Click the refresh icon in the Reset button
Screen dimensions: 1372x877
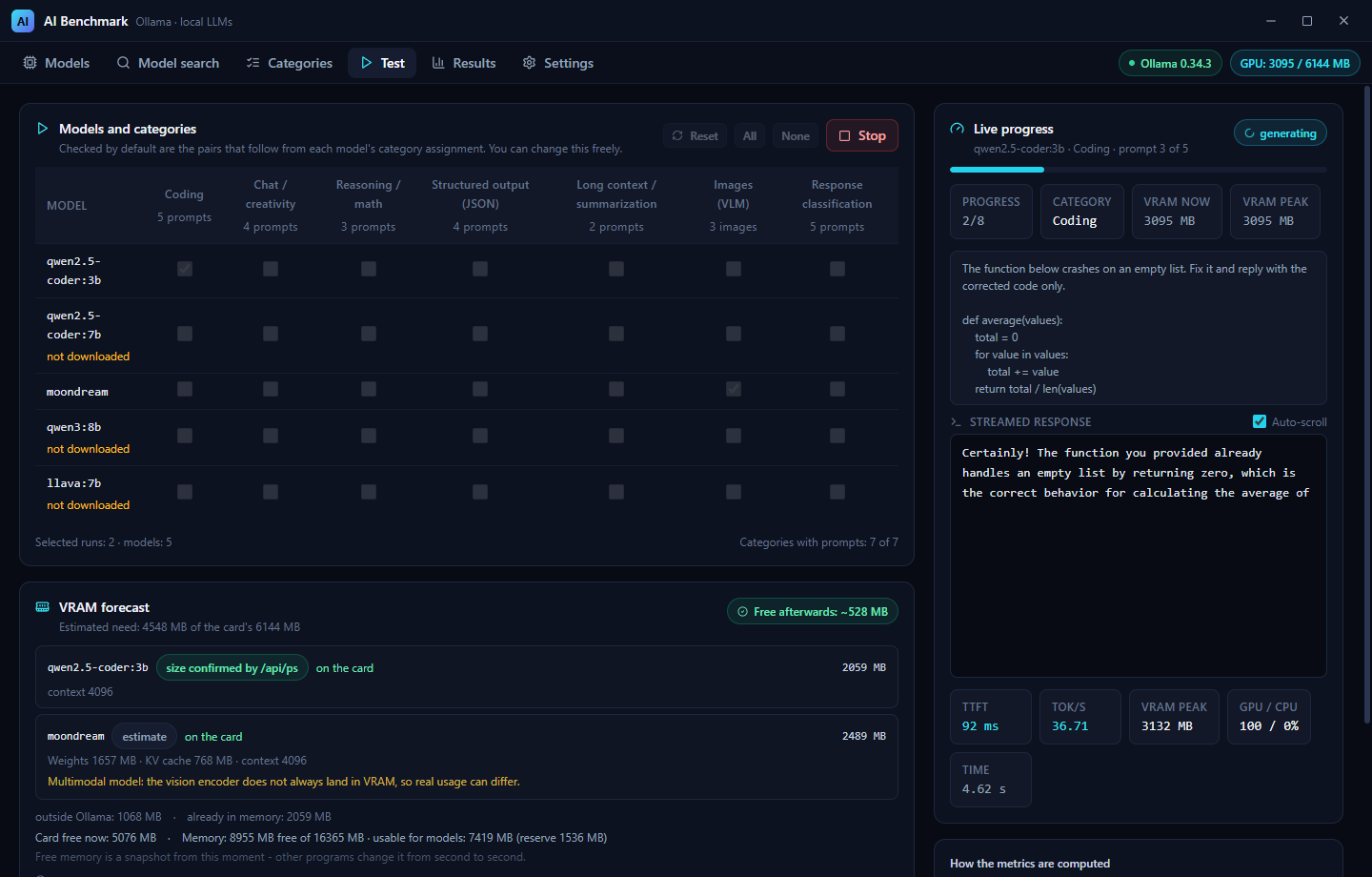point(677,136)
